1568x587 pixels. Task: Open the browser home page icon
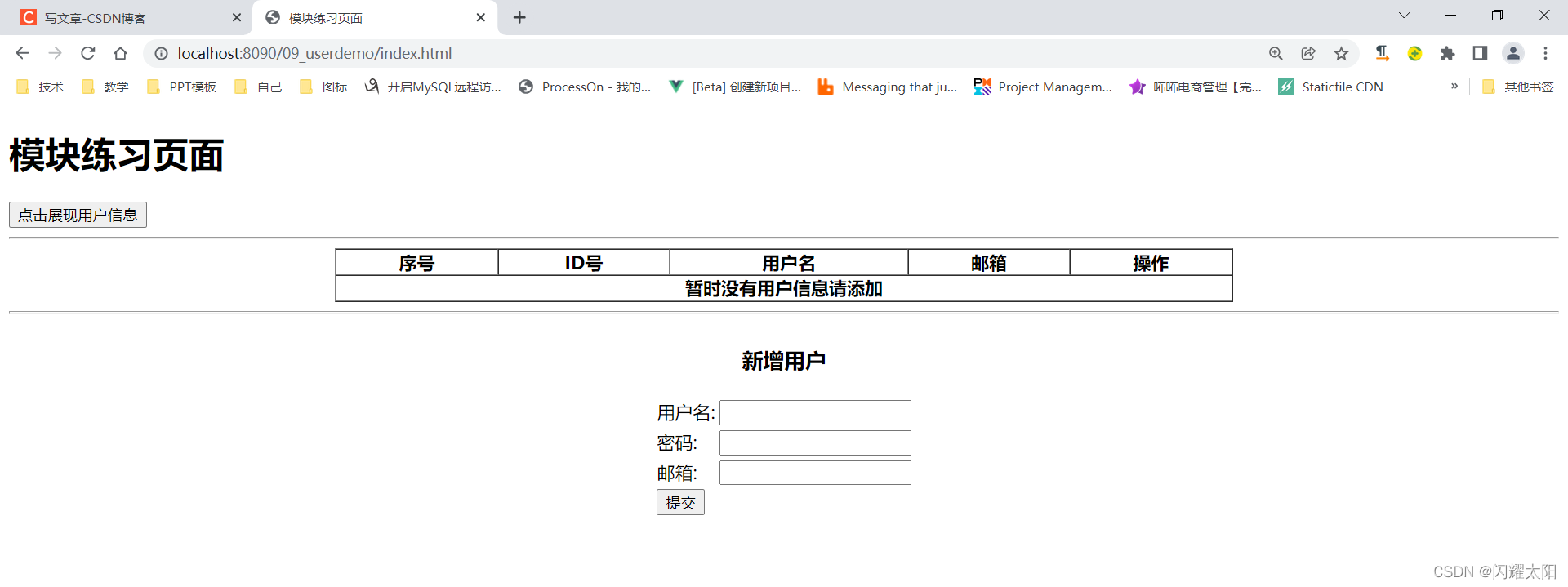click(120, 53)
